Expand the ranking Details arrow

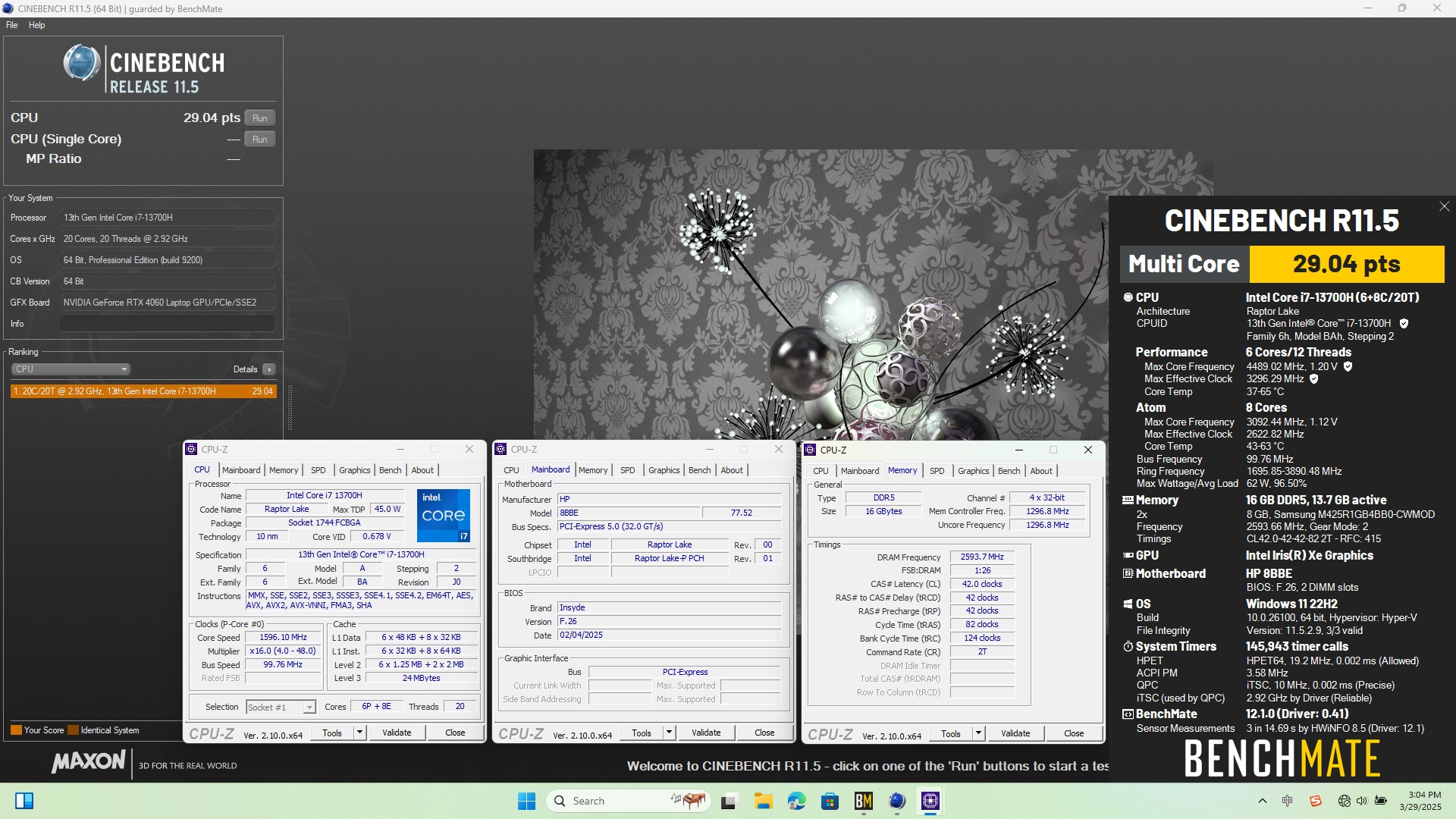coord(269,369)
